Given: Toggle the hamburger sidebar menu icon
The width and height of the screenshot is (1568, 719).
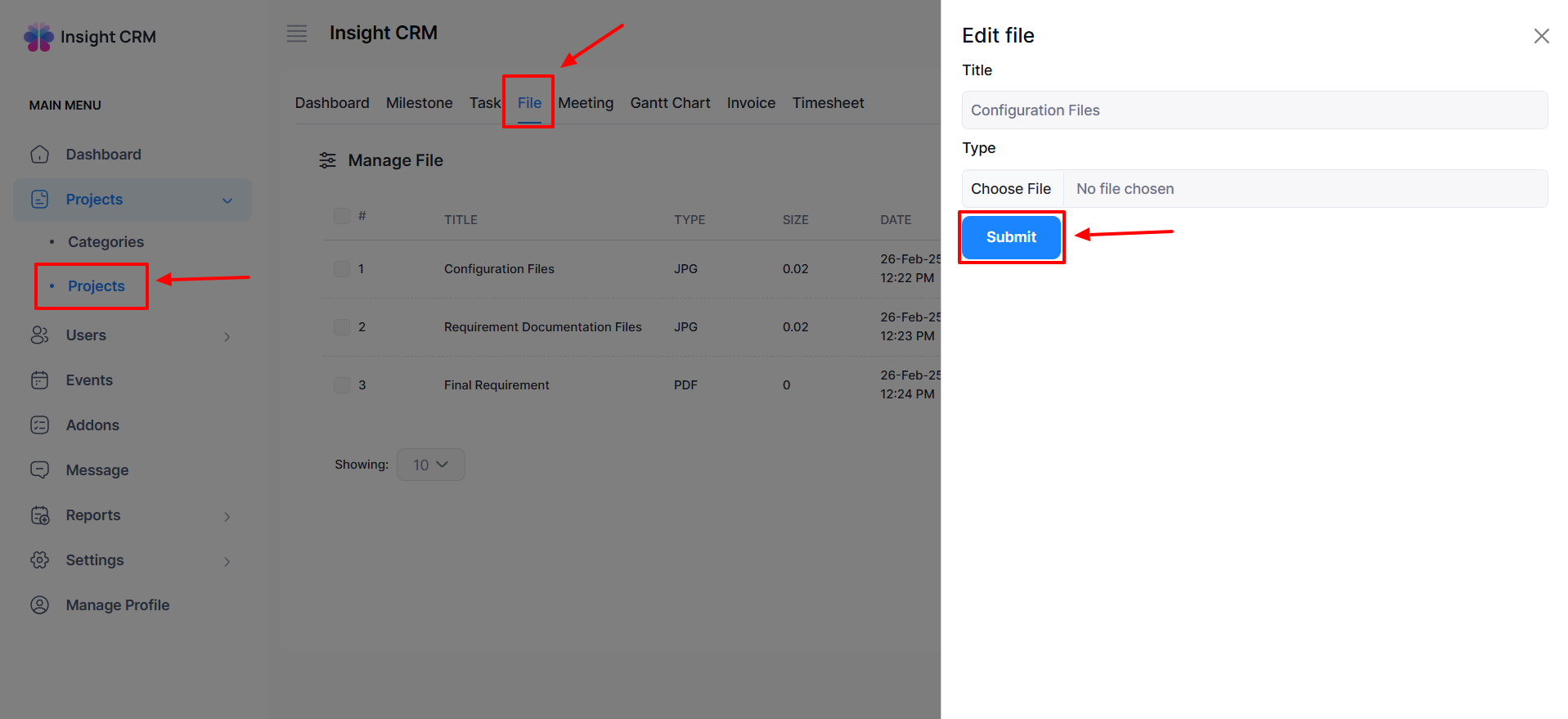Looking at the screenshot, I should tap(297, 34).
